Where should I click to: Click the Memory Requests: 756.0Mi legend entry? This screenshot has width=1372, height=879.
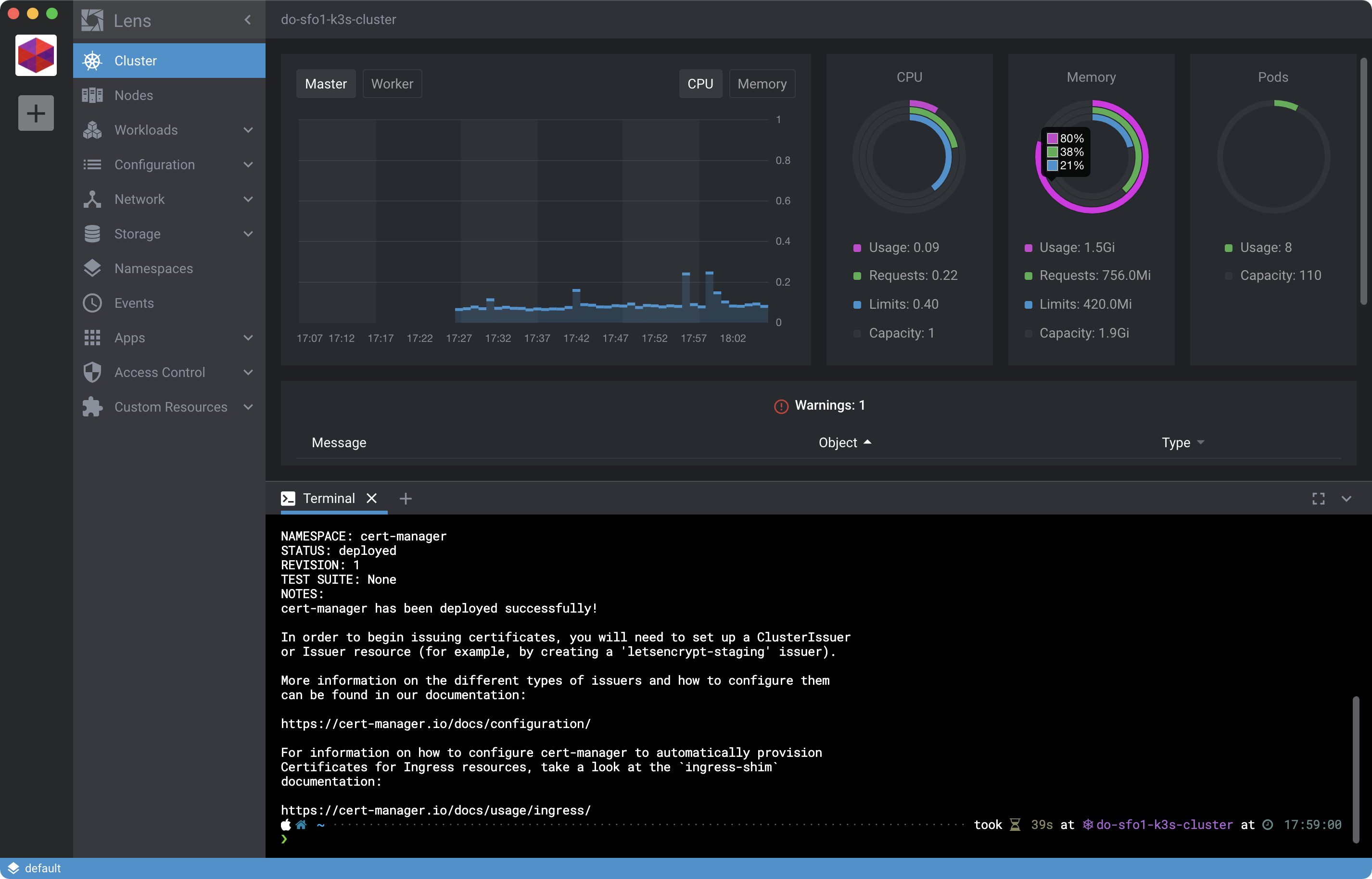[x=1087, y=276]
